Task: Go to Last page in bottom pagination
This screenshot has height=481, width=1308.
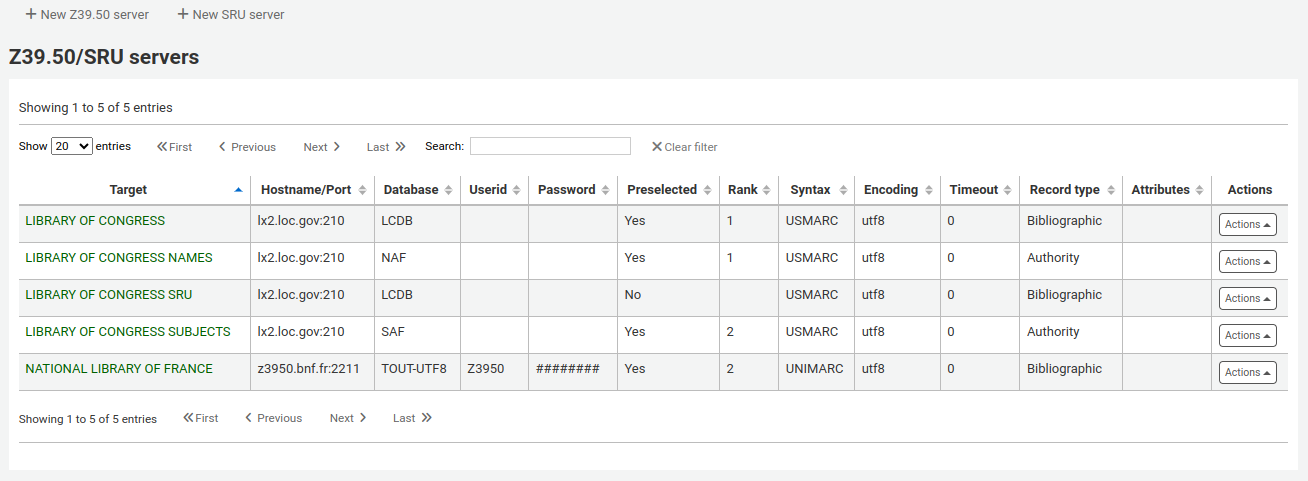Action: [412, 418]
